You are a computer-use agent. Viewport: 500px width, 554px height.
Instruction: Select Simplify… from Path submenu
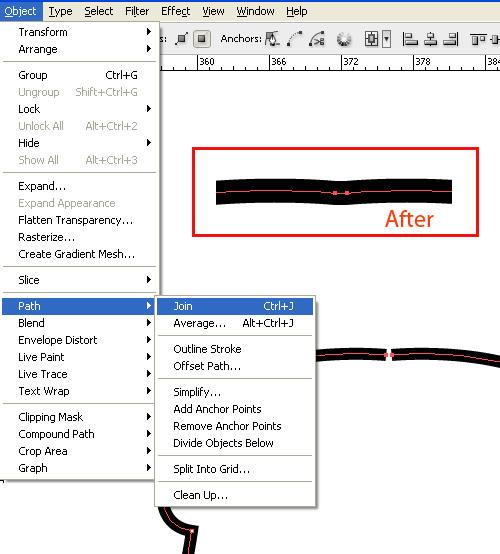(x=235, y=392)
